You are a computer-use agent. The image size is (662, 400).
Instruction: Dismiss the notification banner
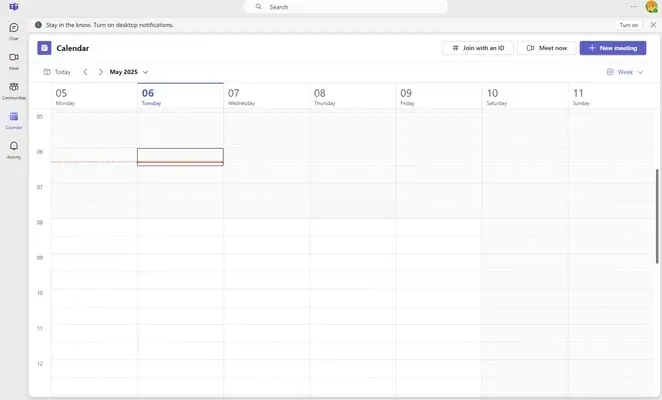(x=651, y=25)
